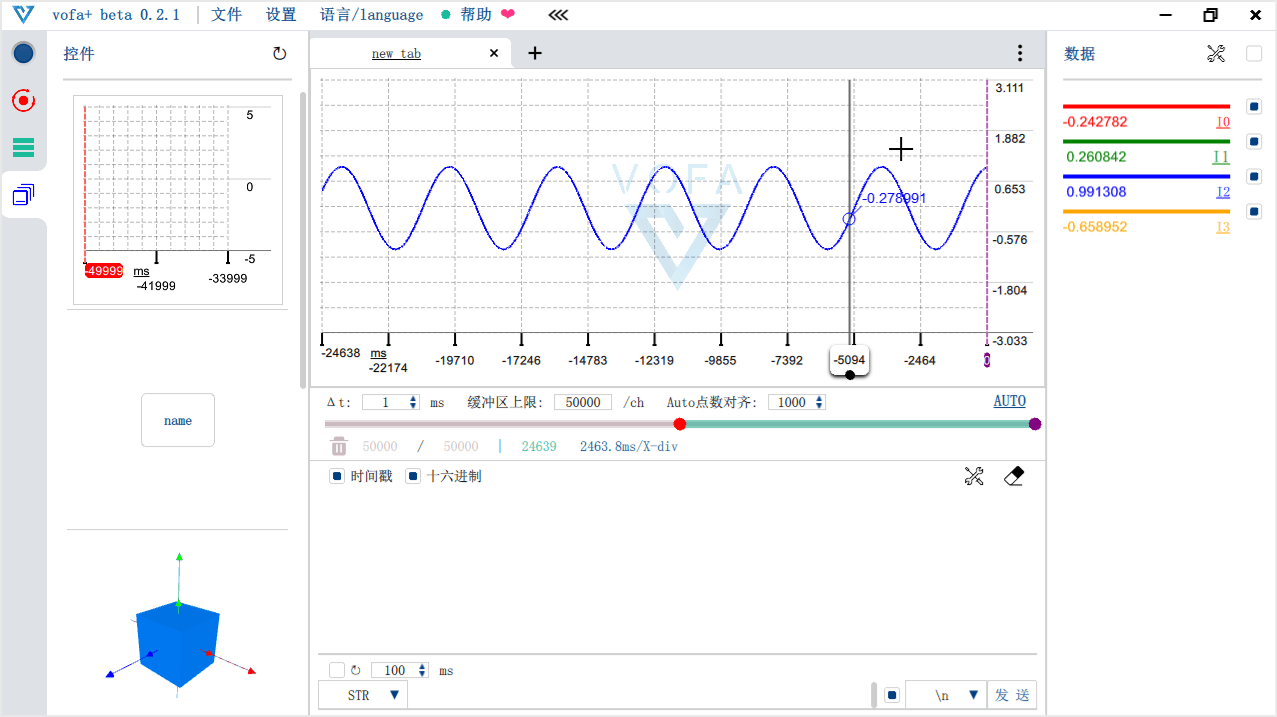Toggle I1 channel visibility checkbox
This screenshot has width=1277, height=717.
pos(1254,141)
